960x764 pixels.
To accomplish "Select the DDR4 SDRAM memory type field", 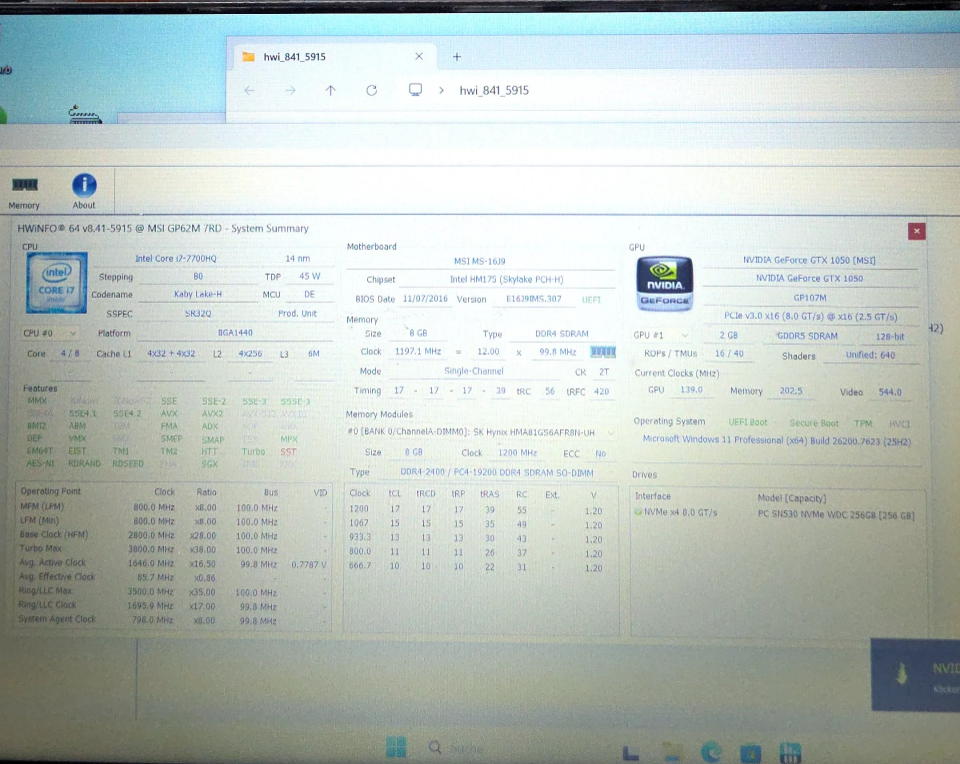I will [561, 334].
